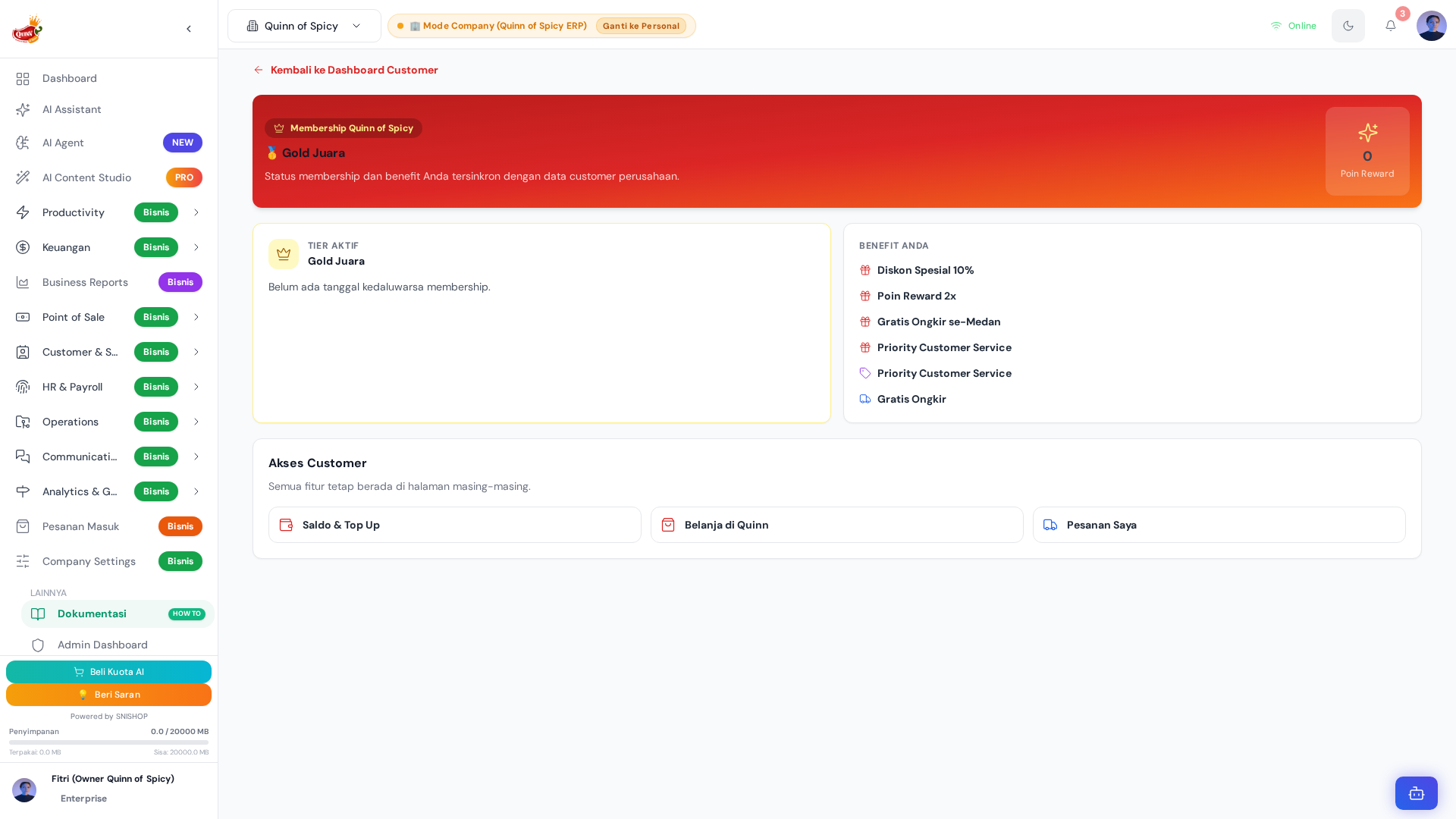Screen dimensions: 1456x819
Task: Click the Pesanan Masuk bag icon
Action: click(23, 526)
